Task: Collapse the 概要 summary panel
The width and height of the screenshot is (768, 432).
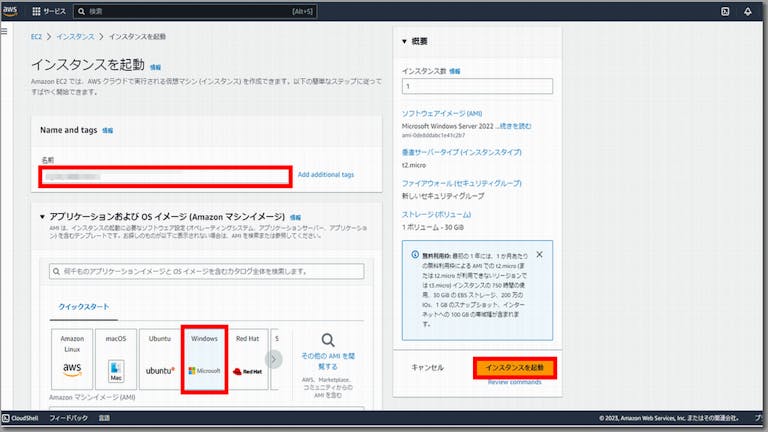Action: point(405,42)
